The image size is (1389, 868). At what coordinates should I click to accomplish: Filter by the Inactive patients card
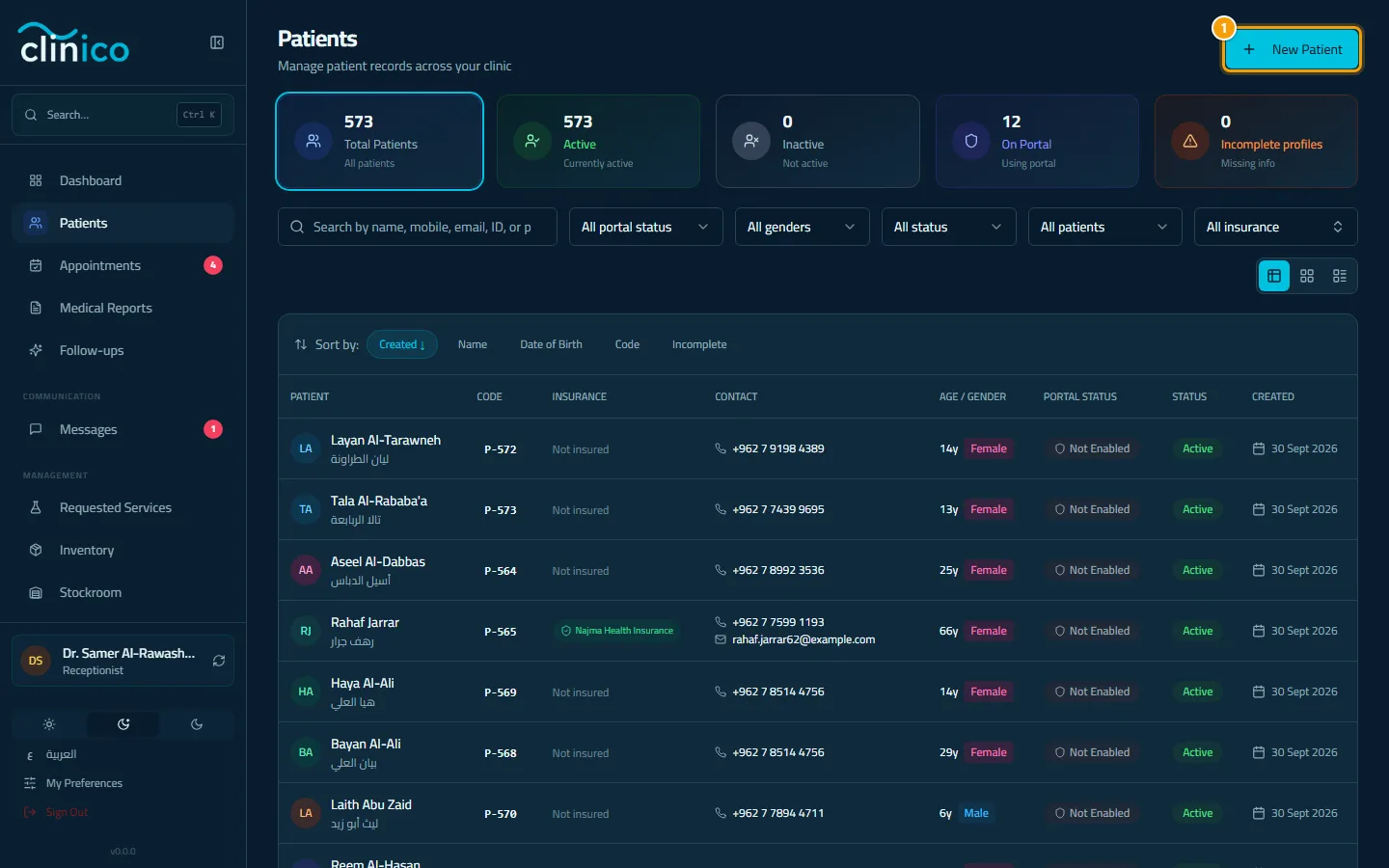[818, 142]
